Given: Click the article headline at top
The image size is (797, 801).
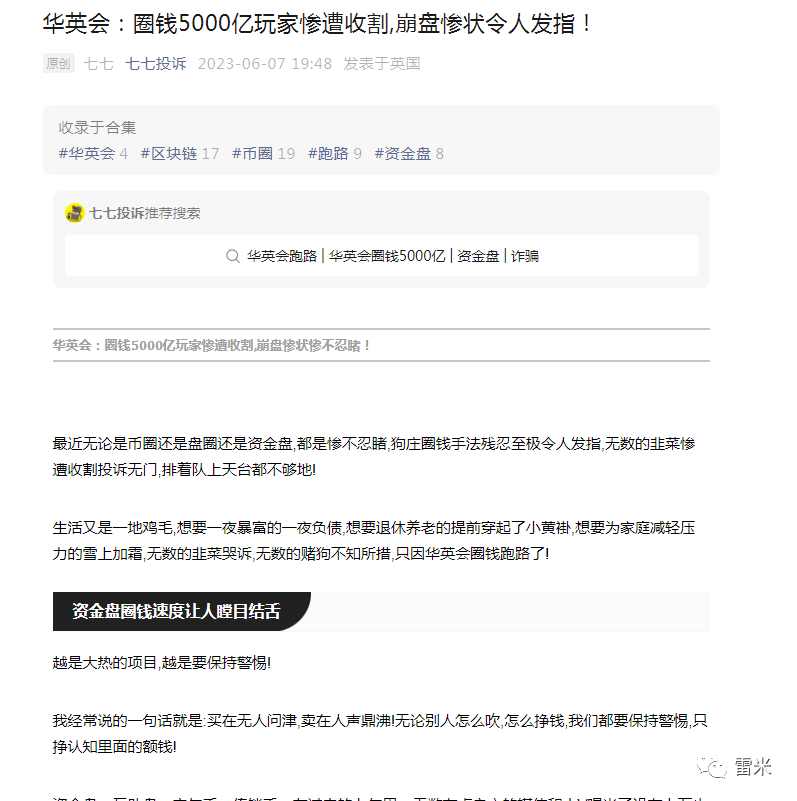Looking at the screenshot, I should point(317,24).
